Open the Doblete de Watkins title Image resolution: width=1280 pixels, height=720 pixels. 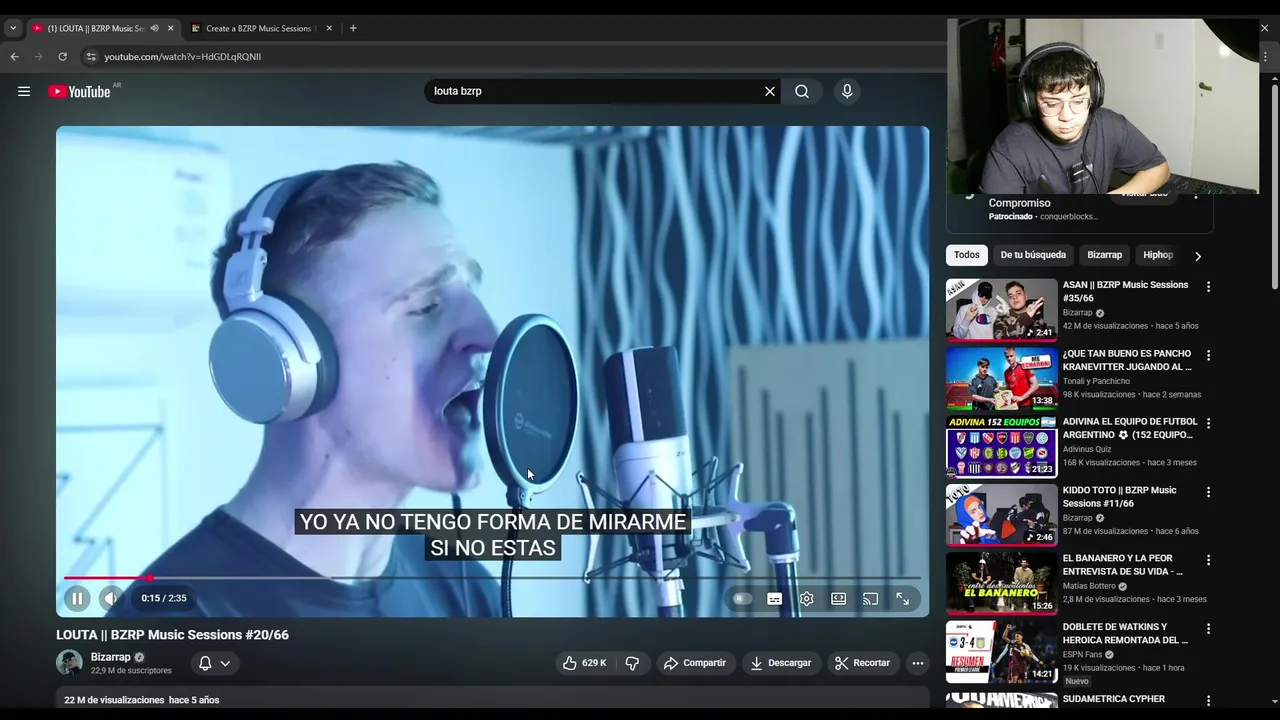(1125, 633)
